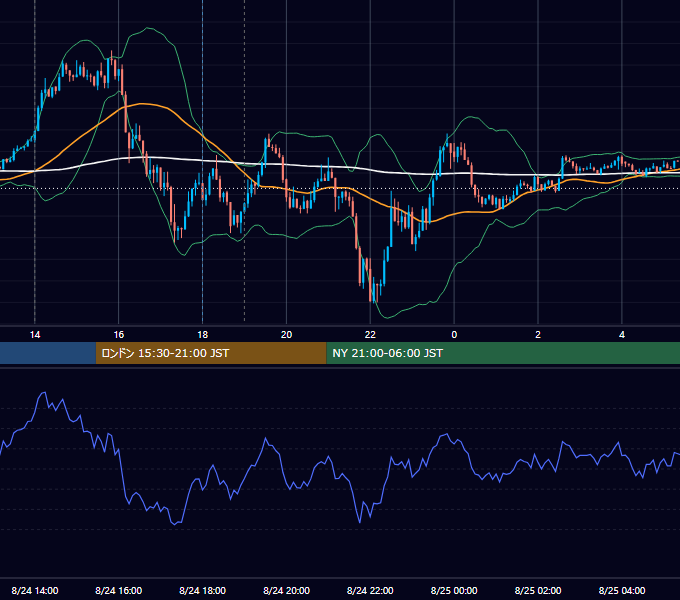The height and width of the screenshot is (600, 680).
Task: Click the '0' hour label on price chart axis
Action: [454, 335]
